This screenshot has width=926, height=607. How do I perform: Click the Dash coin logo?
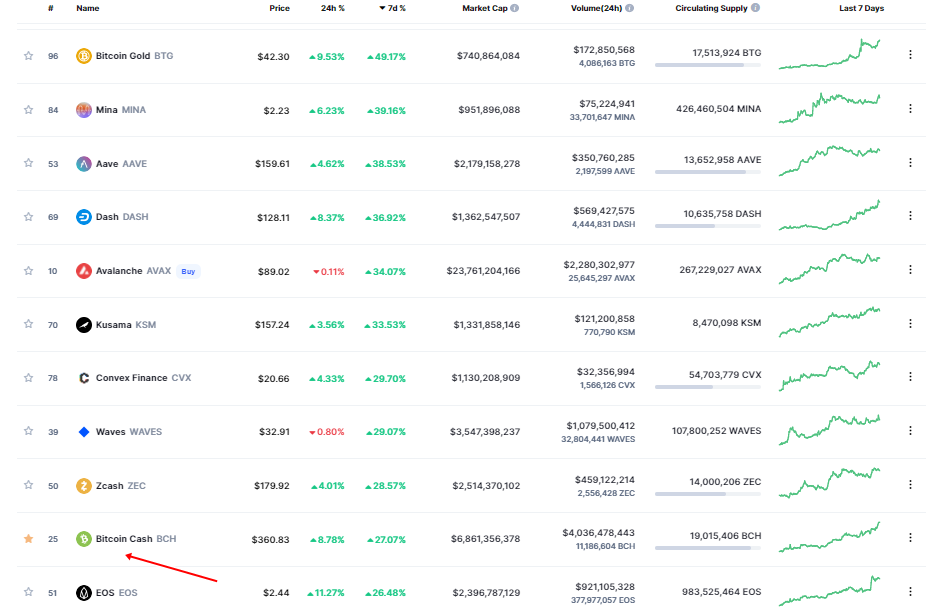click(84, 217)
